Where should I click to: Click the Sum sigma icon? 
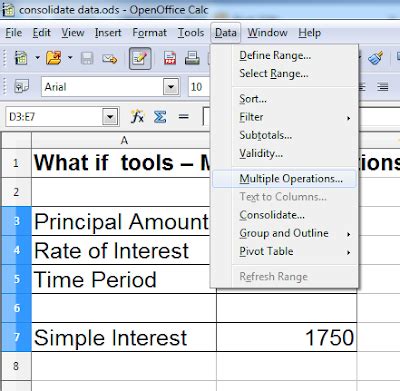(x=160, y=117)
